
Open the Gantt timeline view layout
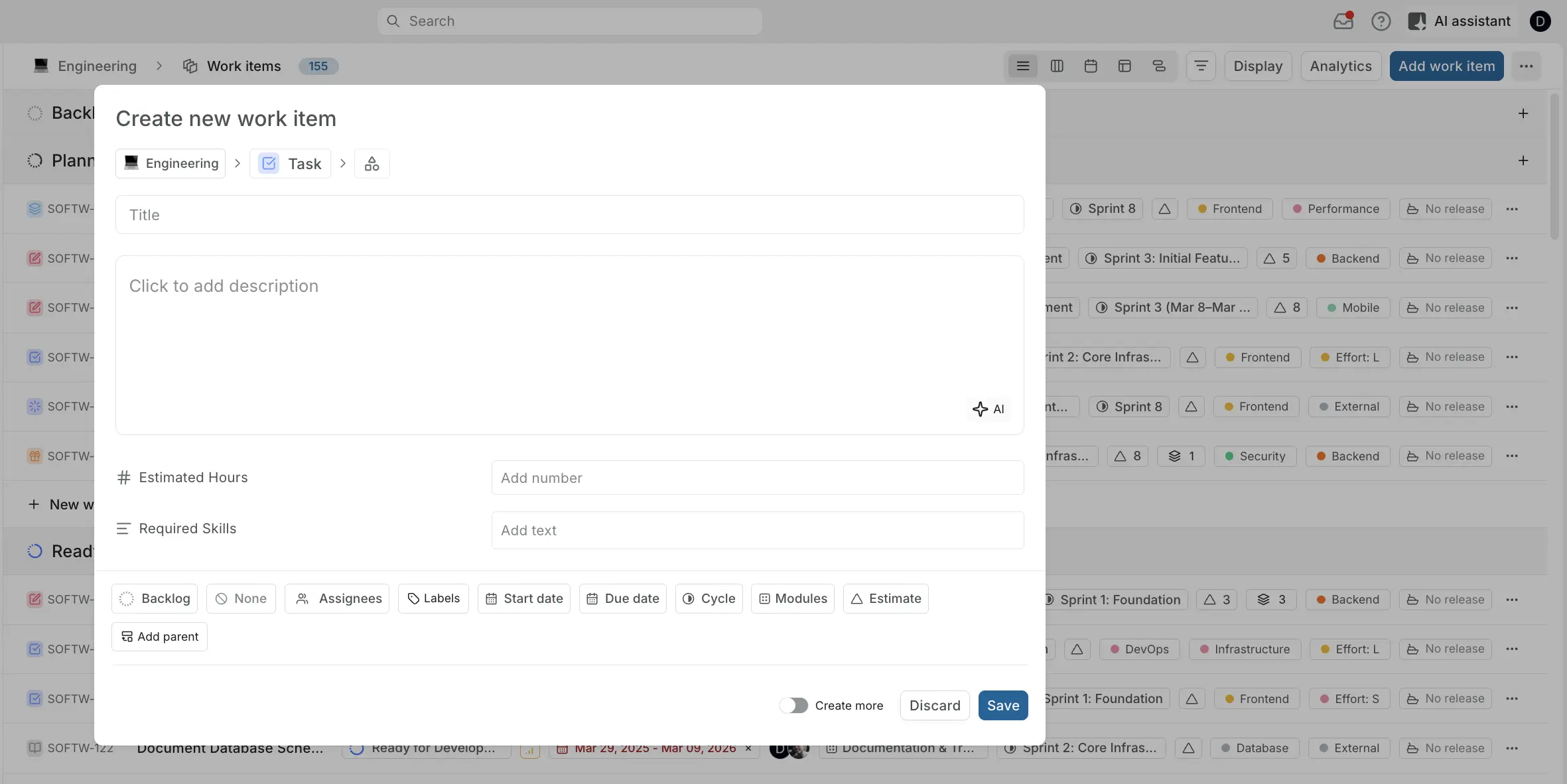coord(1160,66)
